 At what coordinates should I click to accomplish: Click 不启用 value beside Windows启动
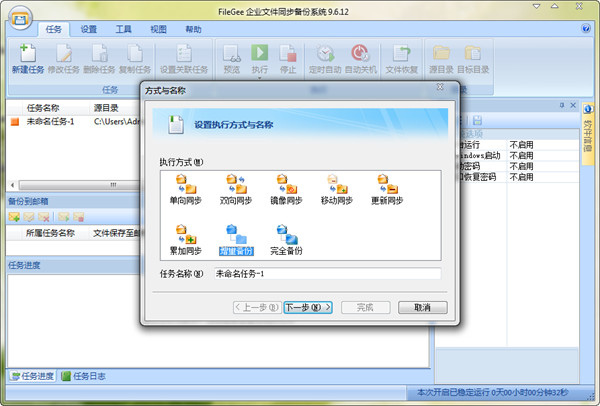pyautogui.click(x=521, y=155)
